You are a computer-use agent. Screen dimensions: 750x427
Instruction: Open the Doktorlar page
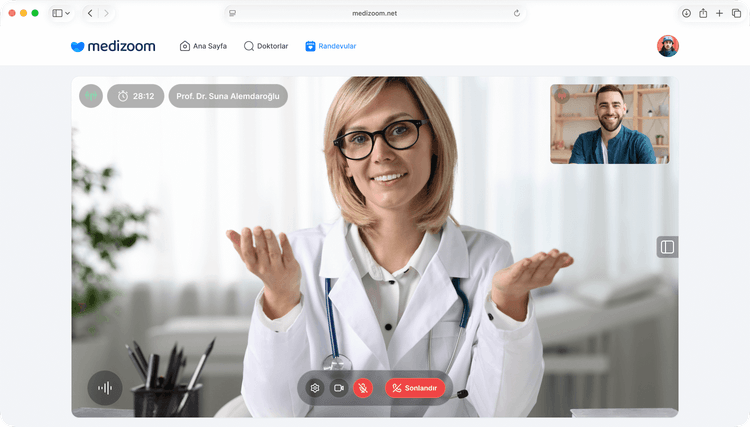click(266, 46)
